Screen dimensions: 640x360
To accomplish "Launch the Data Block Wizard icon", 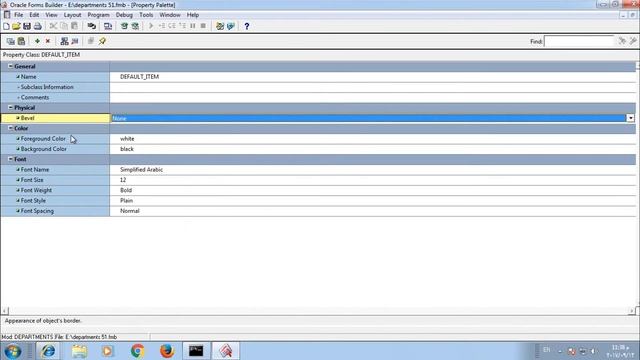I will (x=220, y=26).
